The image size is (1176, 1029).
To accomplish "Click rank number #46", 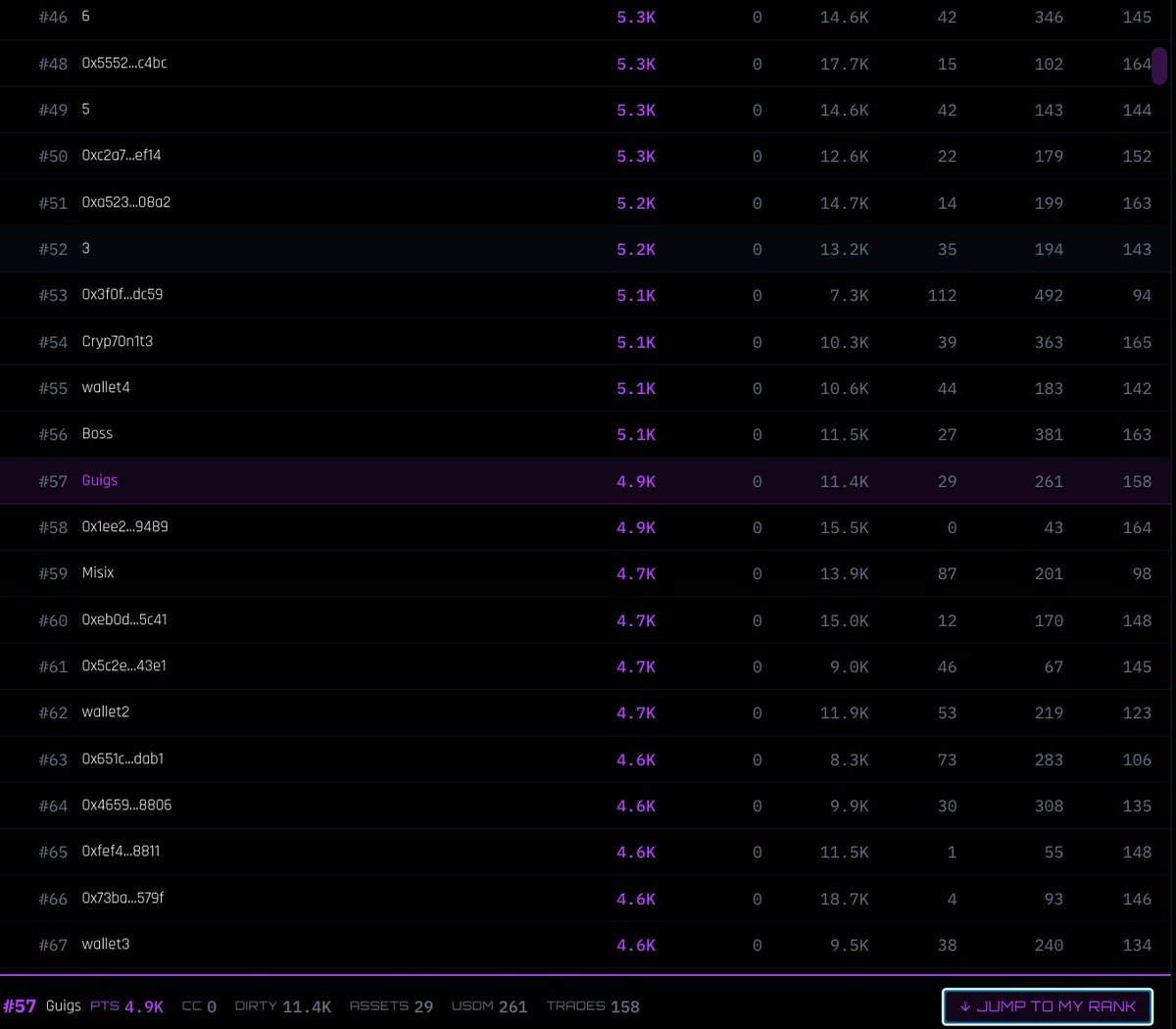I will pos(53,17).
